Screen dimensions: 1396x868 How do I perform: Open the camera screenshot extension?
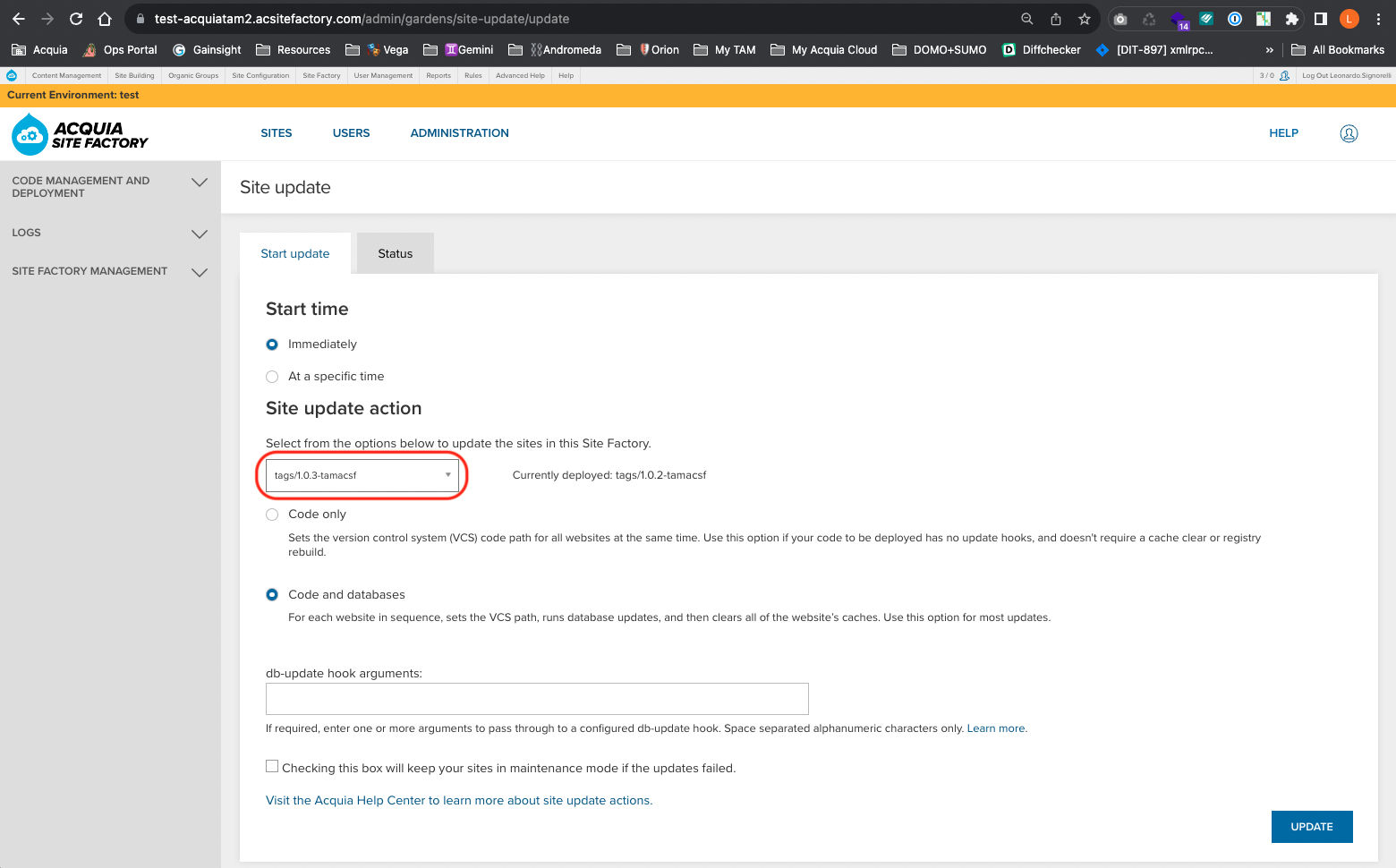1120,19
